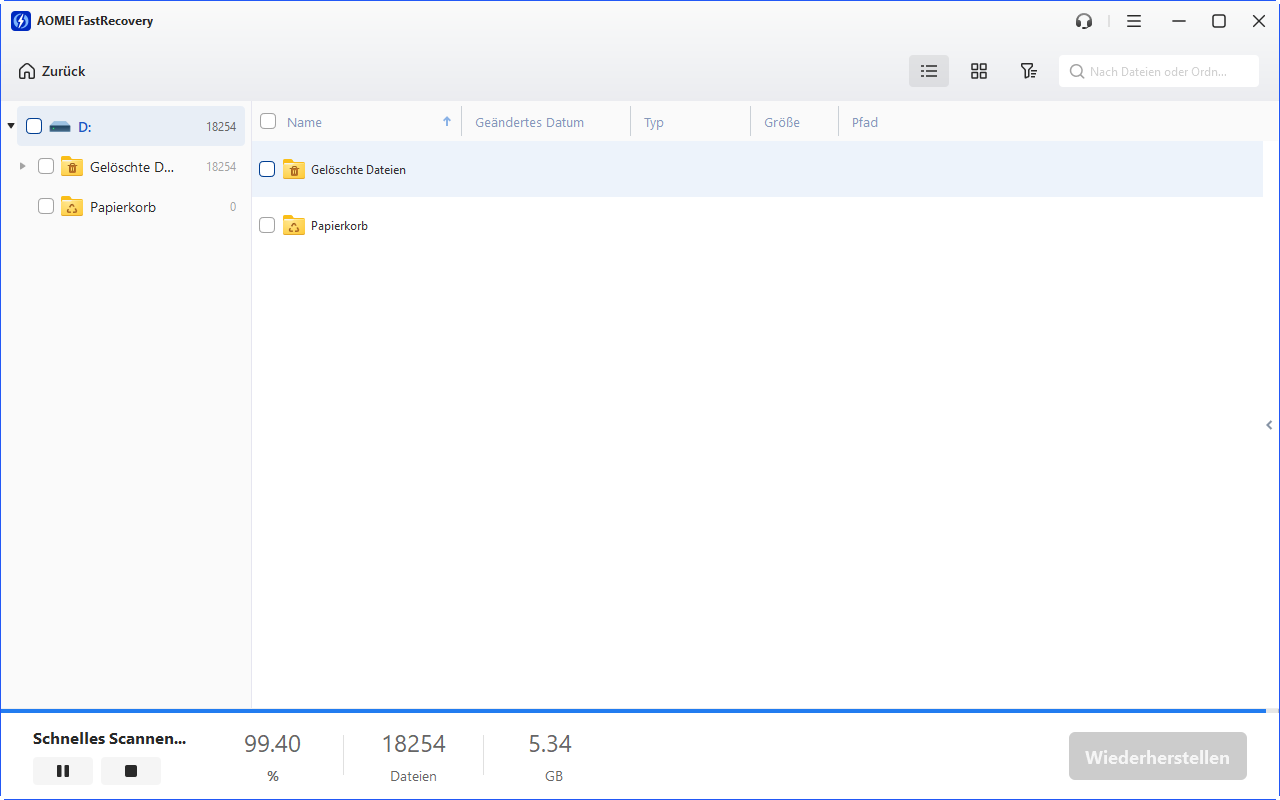Check the D: drive checkbox
The width and height of the screenshot is (1280, 800).
[x=34, y=126]
